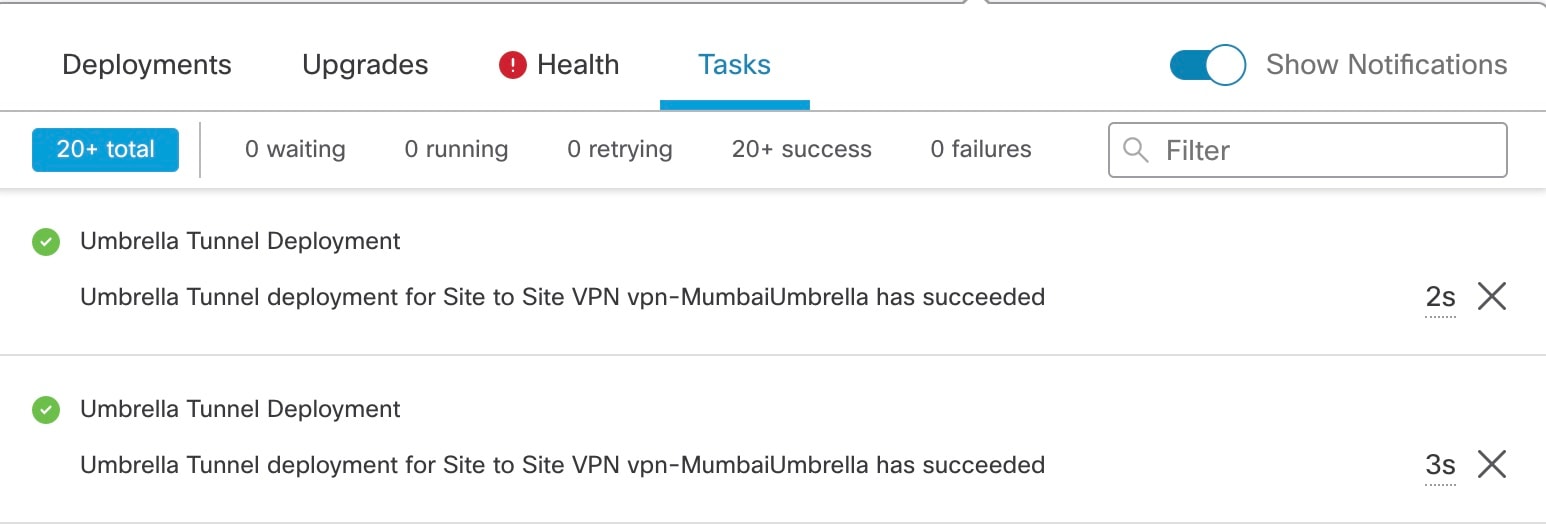Click the 2s duration of first task
Viewport: 1546px width, 530px height.
click(x=1440, y=298)
